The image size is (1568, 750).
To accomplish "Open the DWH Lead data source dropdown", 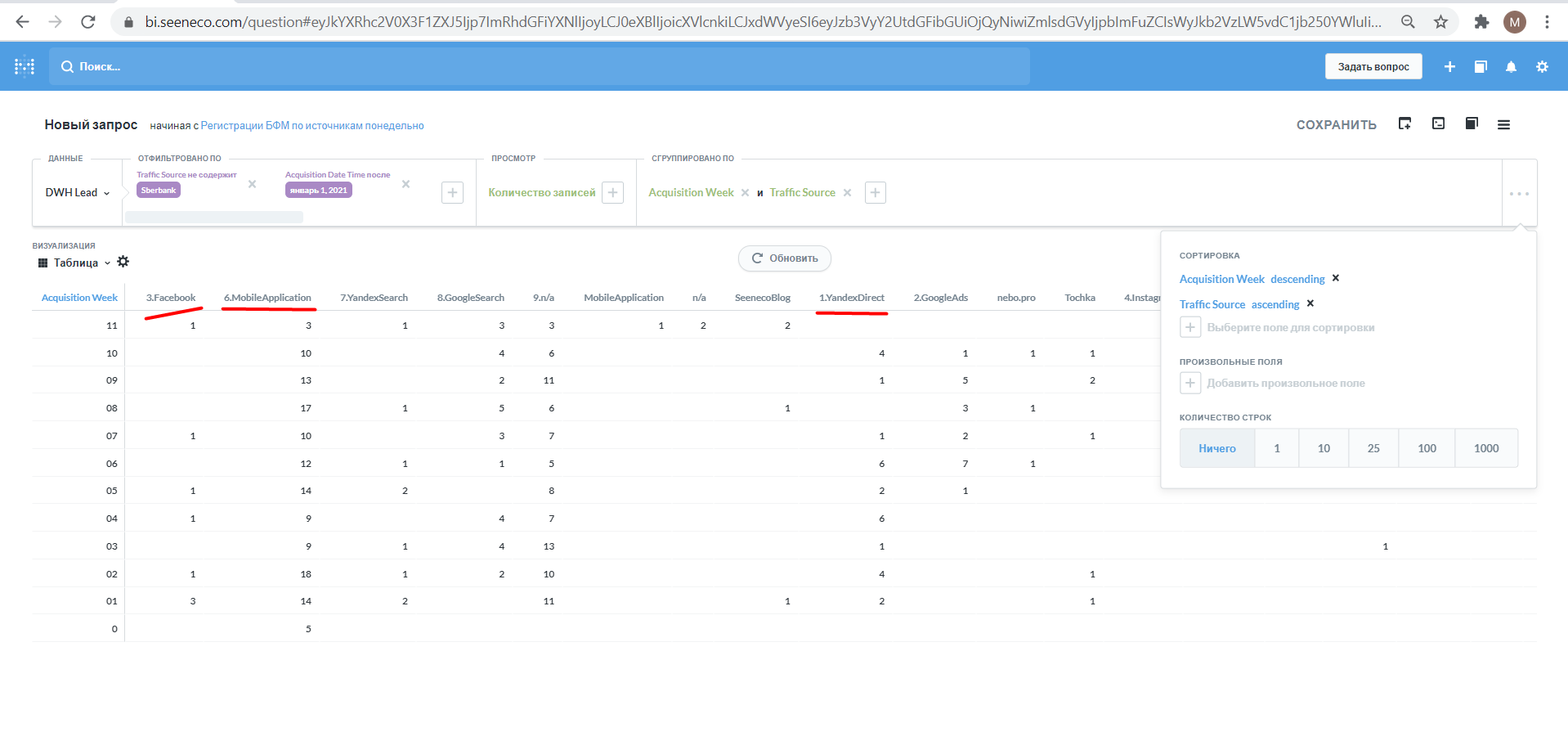I will coord(77,193).
